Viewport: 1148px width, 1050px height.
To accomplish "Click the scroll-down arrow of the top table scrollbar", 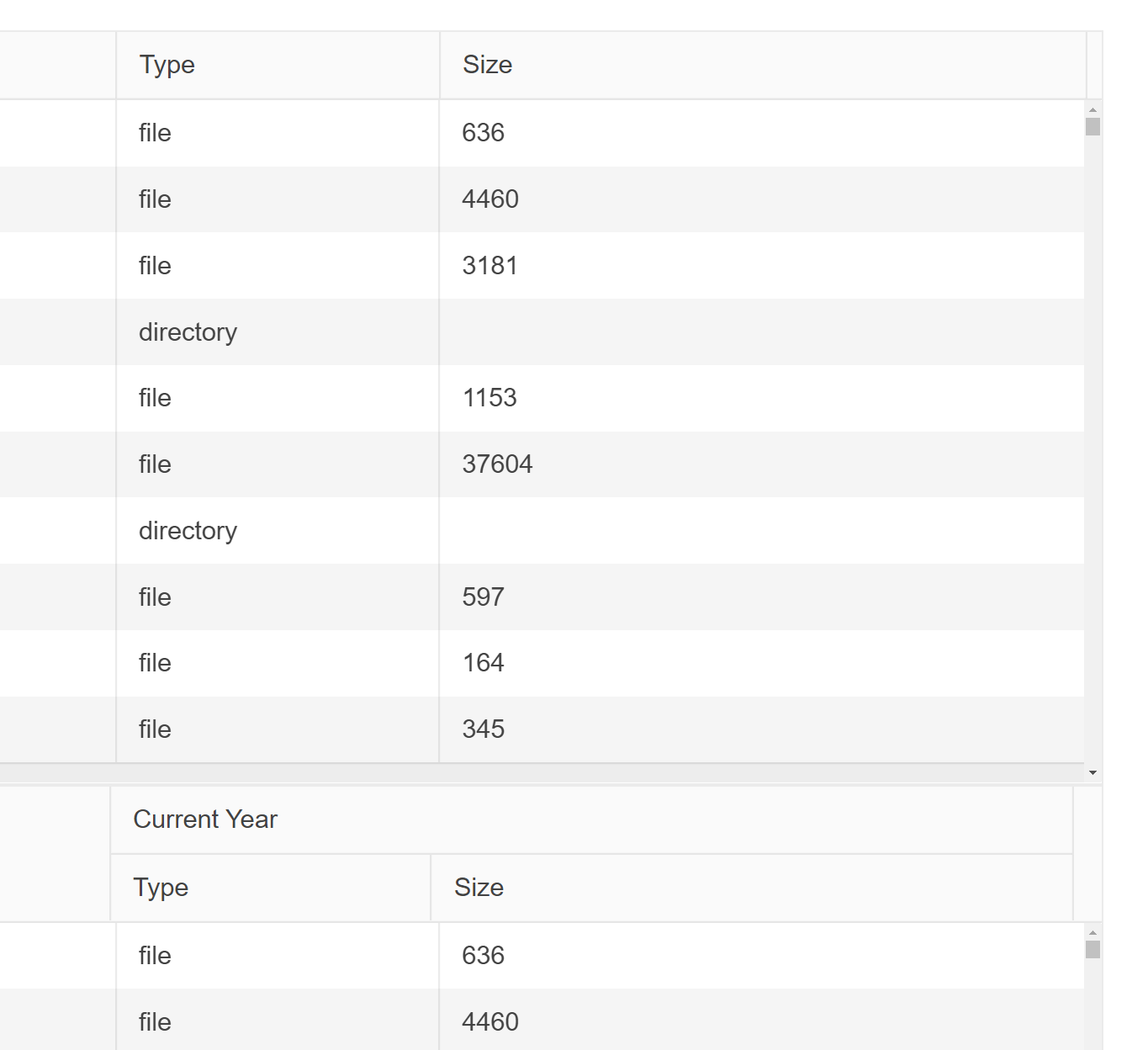I will tap(1092, 771).
